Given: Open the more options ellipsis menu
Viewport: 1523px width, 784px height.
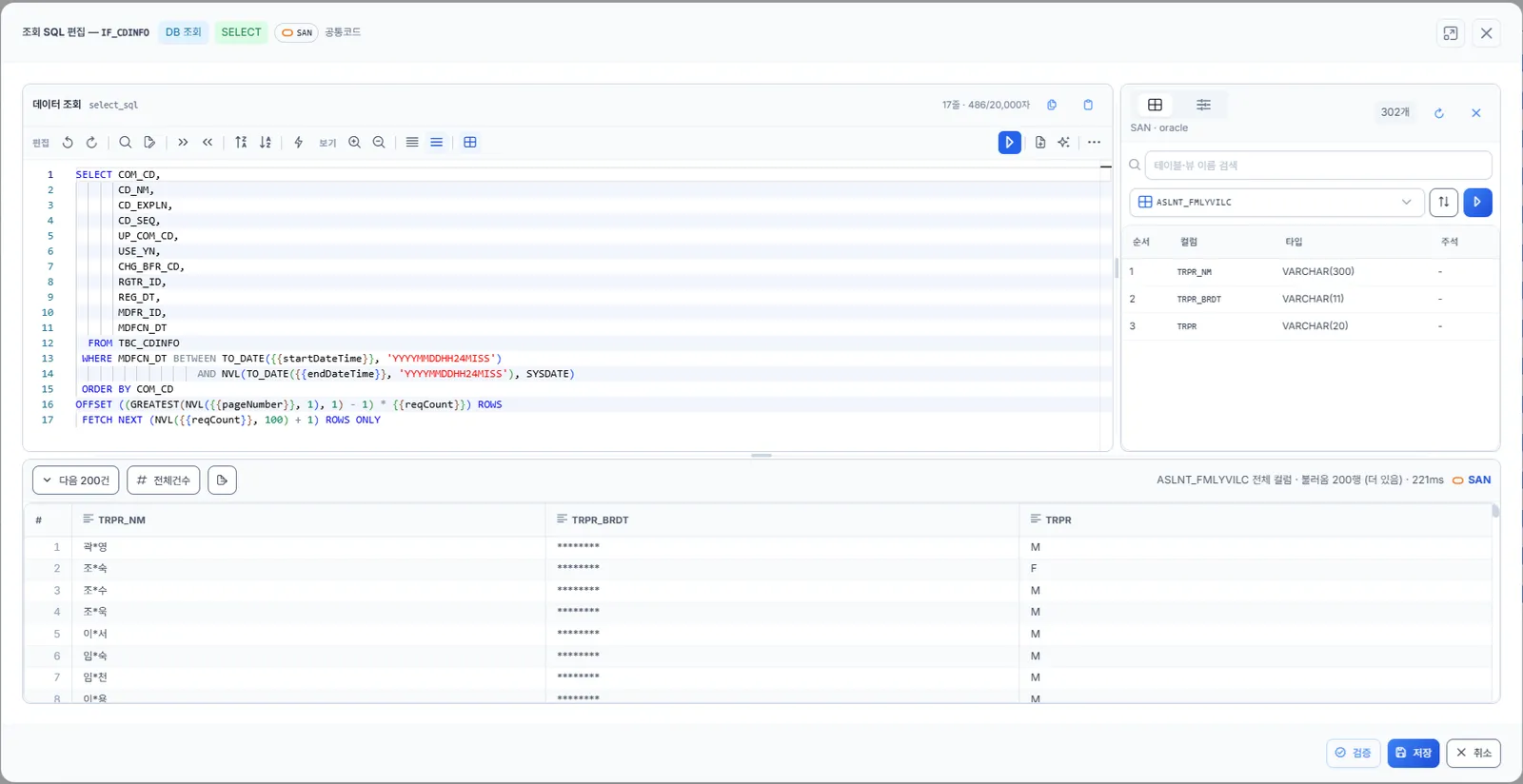Looking at the screenshot, I should click(1095, 143).
